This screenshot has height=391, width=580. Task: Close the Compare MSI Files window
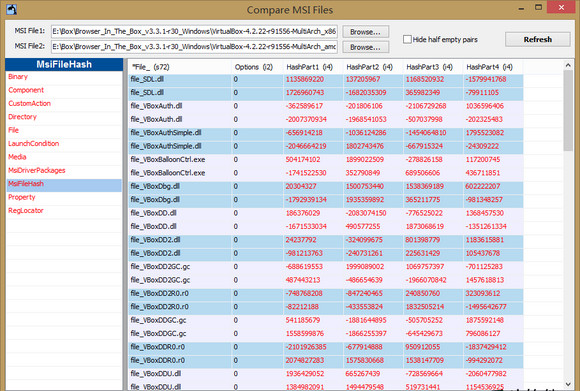(x=562, y=7)
